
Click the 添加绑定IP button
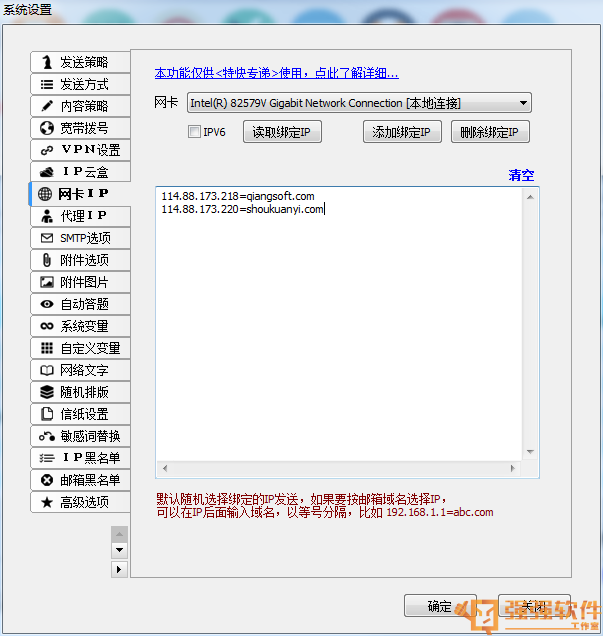tap(402, 132)
